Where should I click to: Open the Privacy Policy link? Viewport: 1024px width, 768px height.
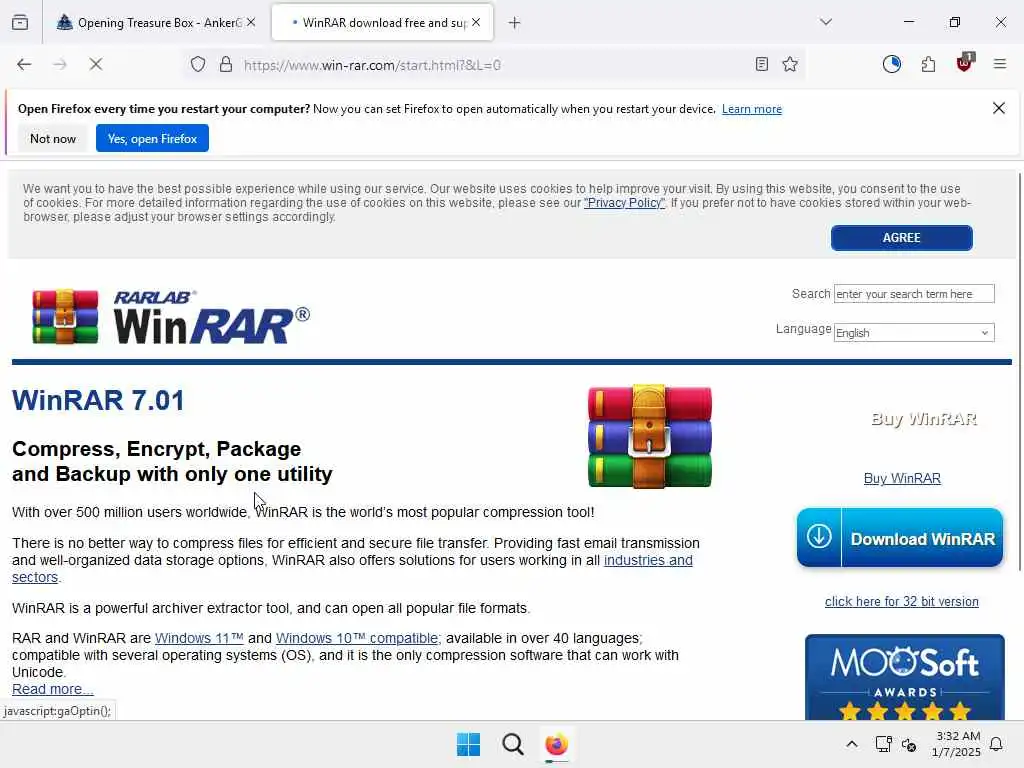[x=624, y=202]
